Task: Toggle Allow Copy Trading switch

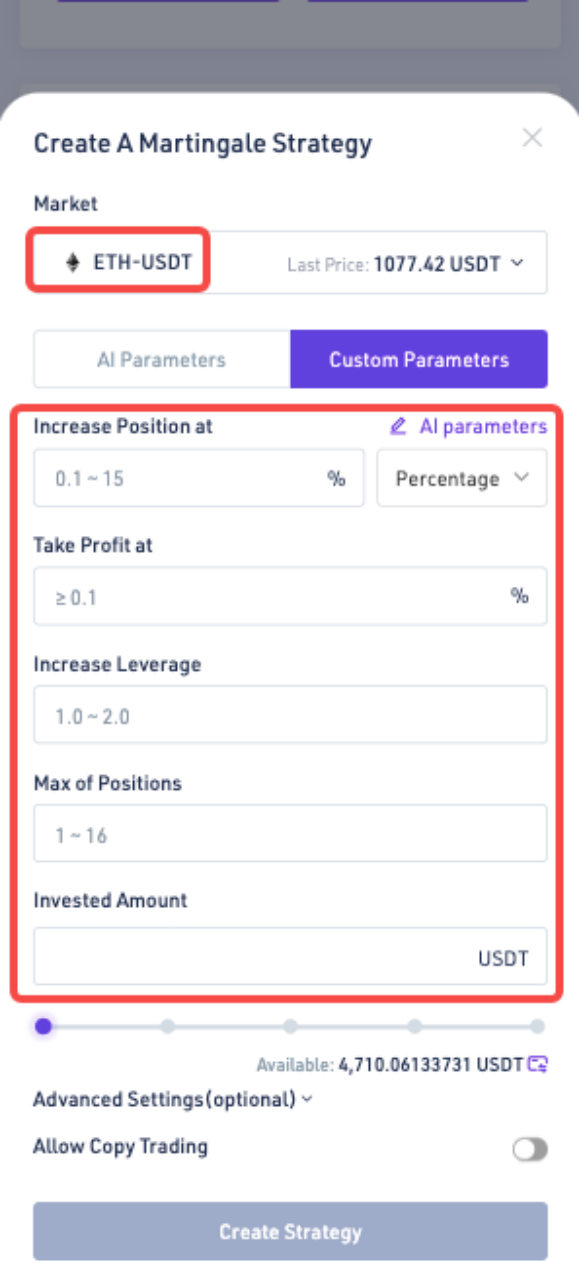Action: pyautogui.click(x=530, y=1149)
